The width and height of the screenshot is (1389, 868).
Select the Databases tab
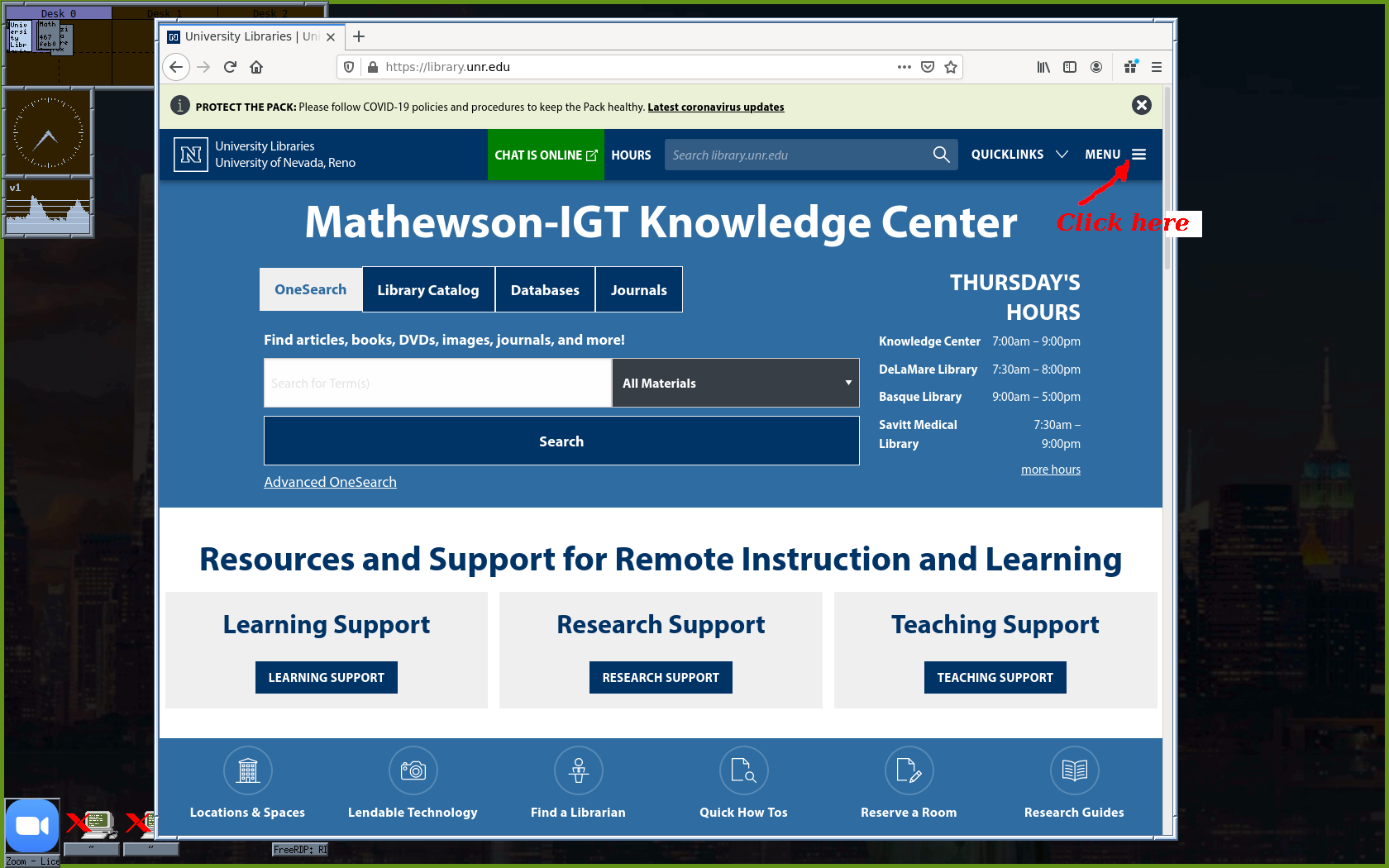545,290
